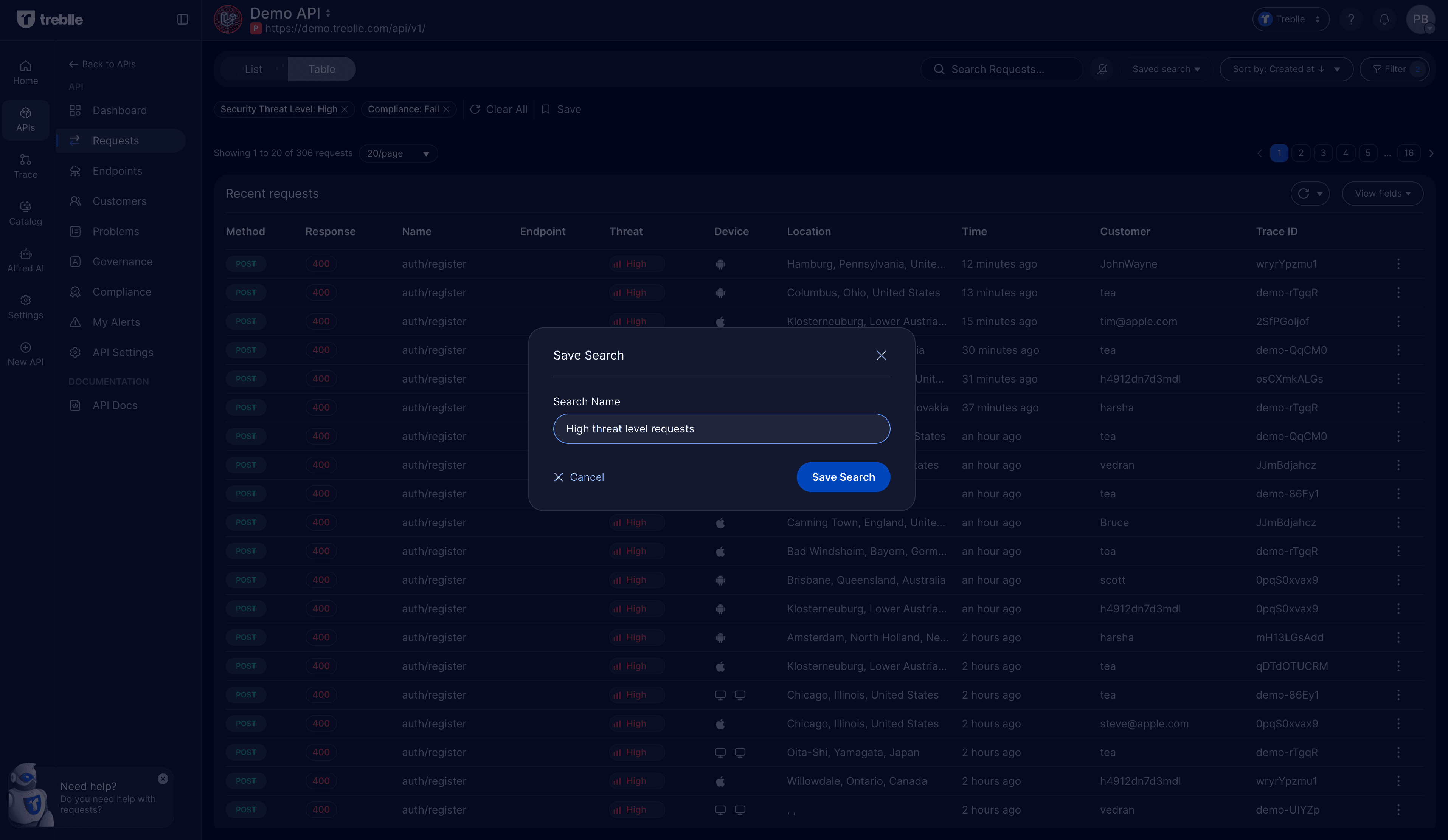Open the help question mark icon
This screenshot has height=840, width=1448.
pyautogui.click(x=1351, y=19)
